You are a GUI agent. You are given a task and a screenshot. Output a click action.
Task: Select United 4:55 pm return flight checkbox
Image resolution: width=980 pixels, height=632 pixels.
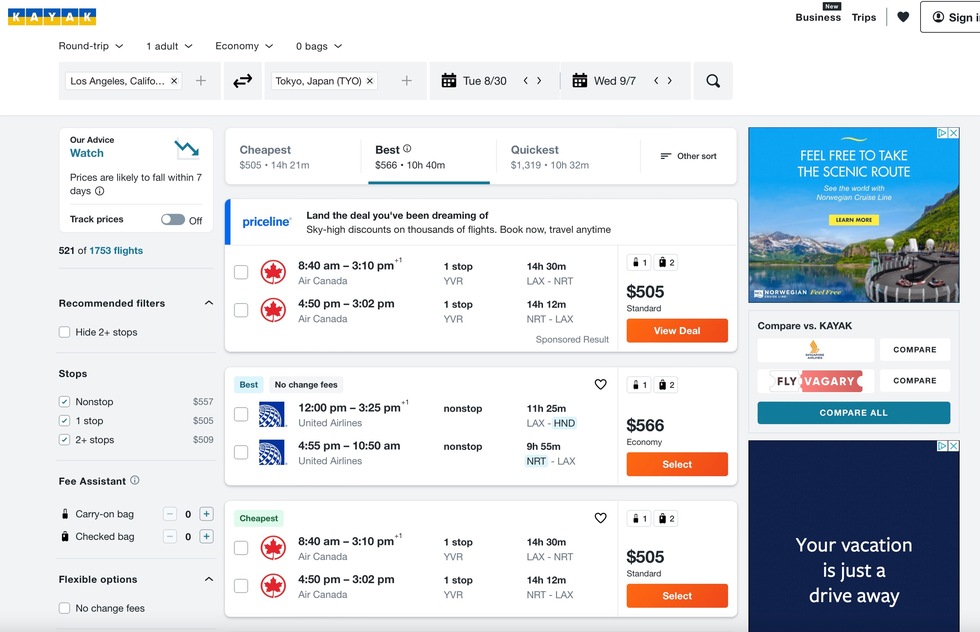pos(241,452)
